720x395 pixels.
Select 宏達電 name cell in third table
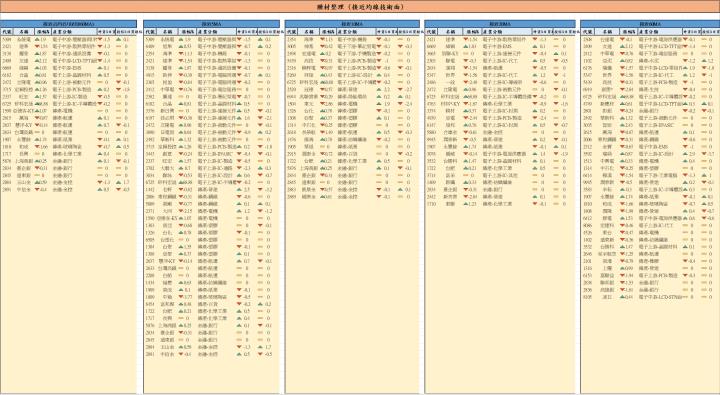(309, 53)
